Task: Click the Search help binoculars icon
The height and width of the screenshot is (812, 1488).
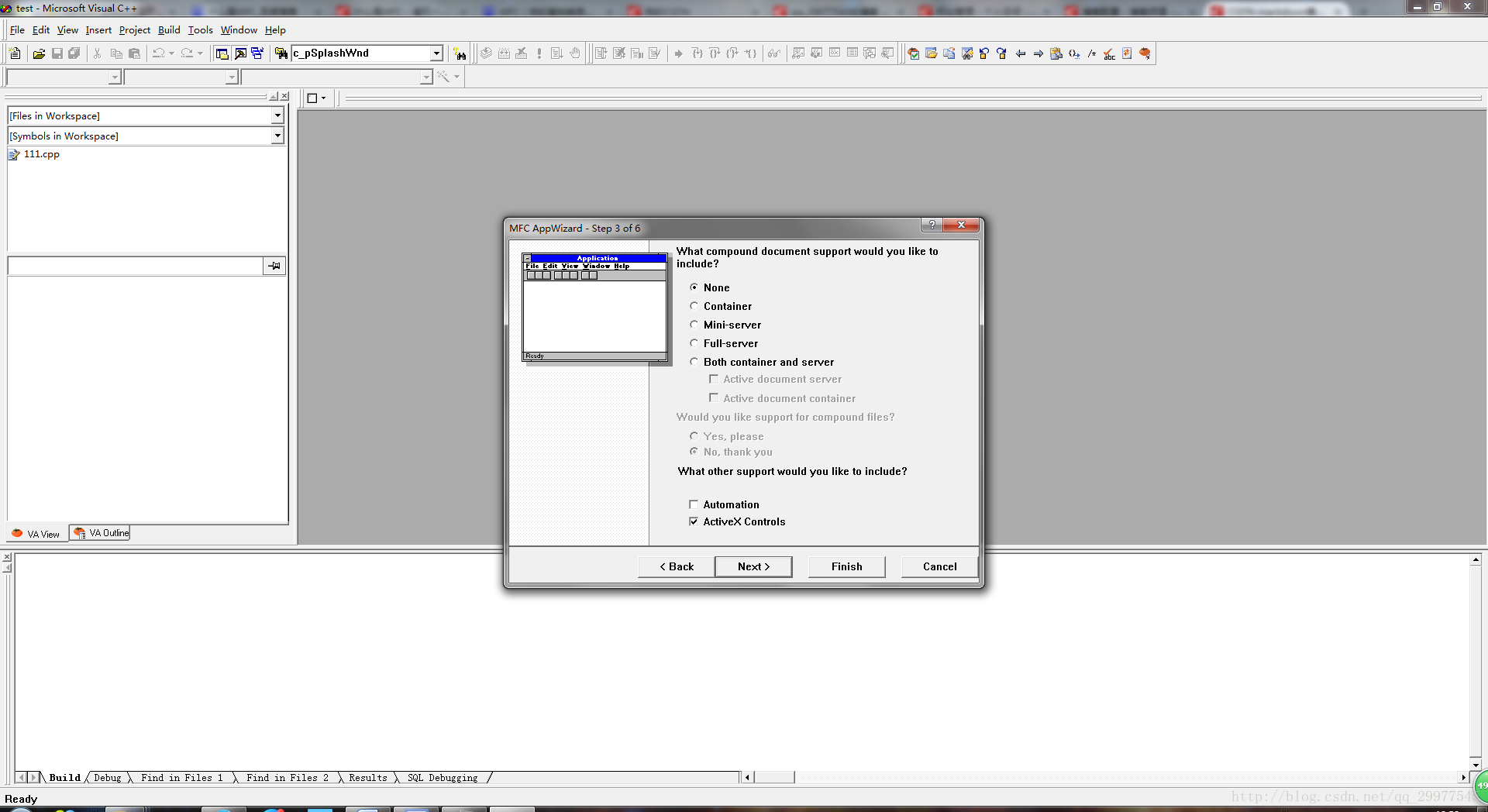Action: pyautogui.click(x=460, y=53)
